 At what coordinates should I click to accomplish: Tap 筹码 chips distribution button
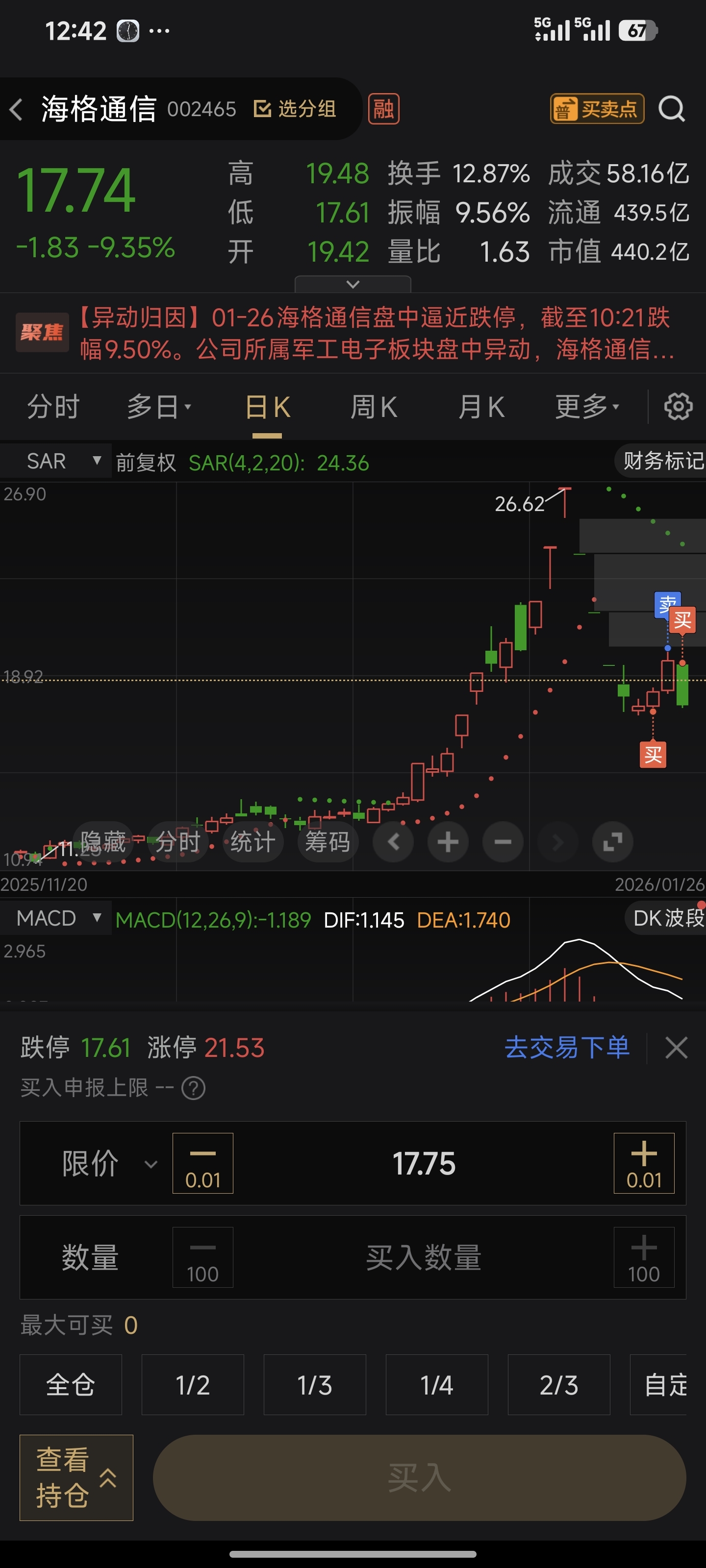tap(328, 842)
